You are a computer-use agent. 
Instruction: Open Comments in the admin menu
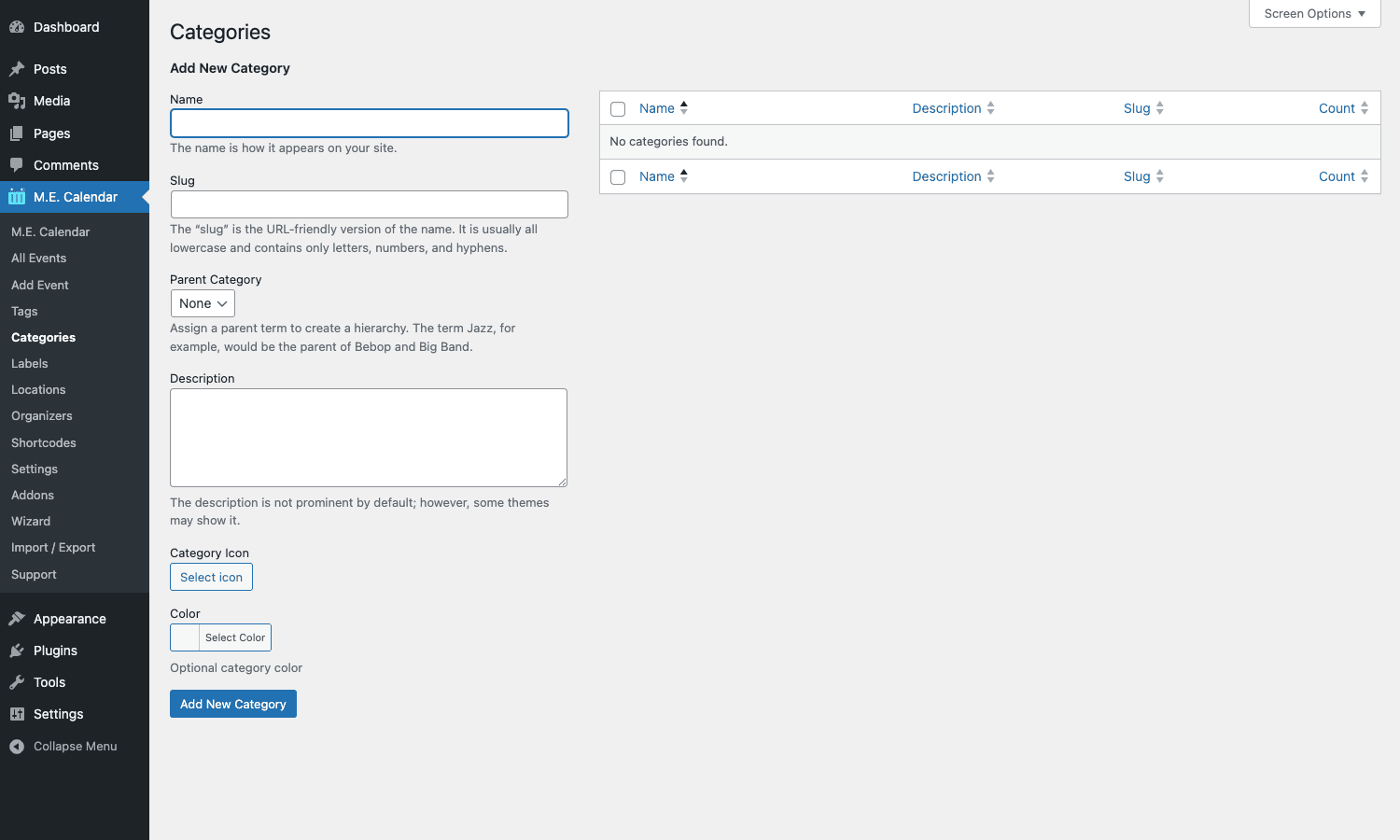(x=75, y=165)
